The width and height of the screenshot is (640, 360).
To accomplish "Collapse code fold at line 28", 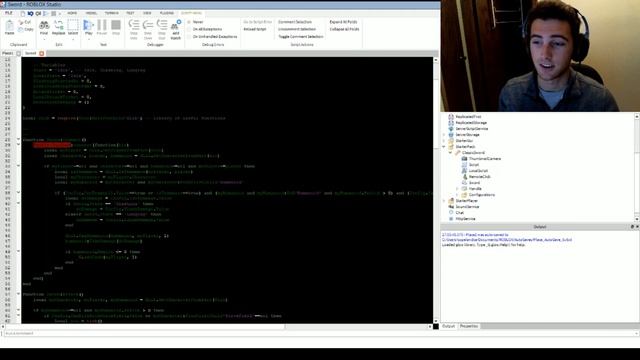I will pyautogui.click(x=18, y=140).
